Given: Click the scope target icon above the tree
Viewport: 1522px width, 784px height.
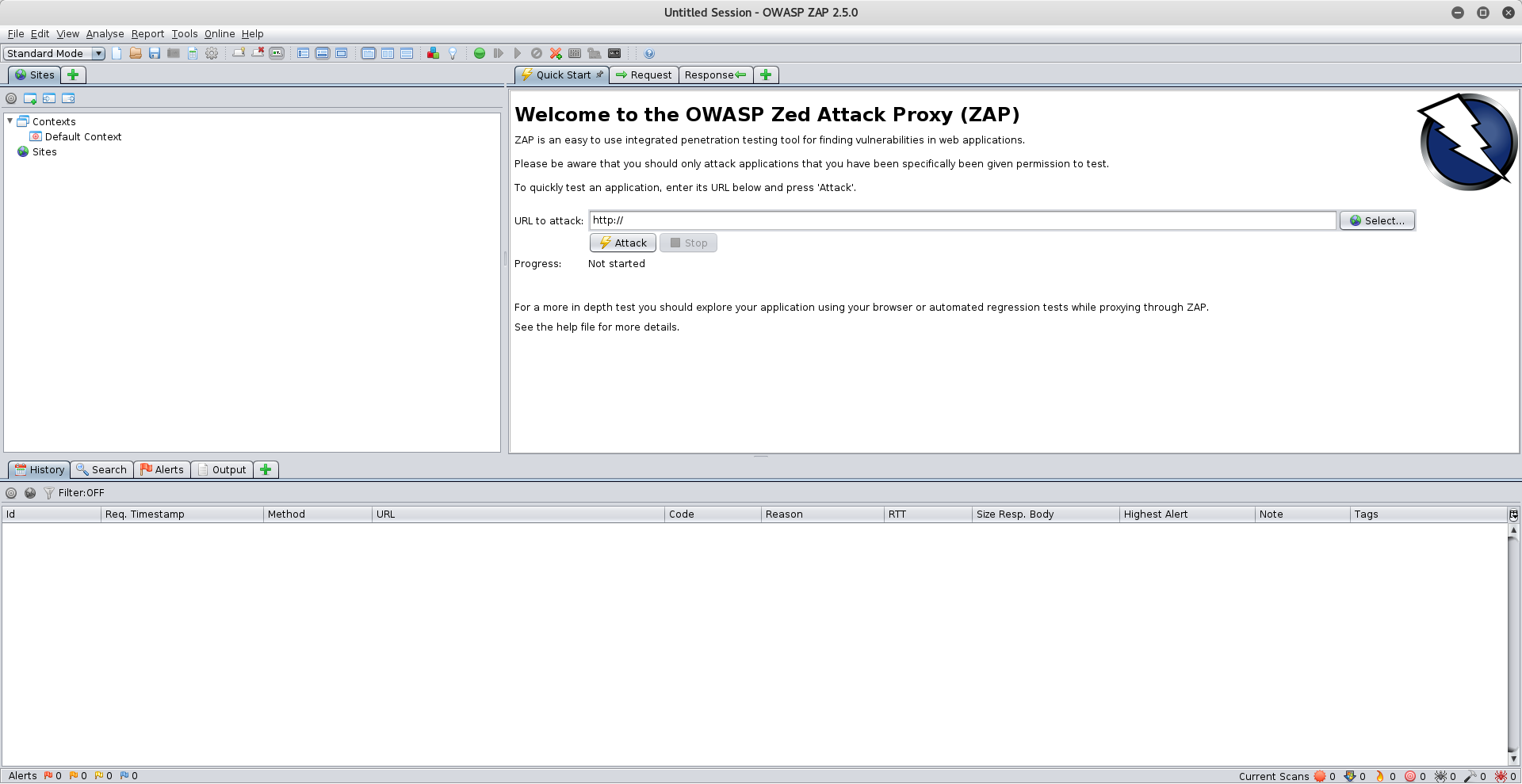Looking at the screenshot, I should 11,98.
